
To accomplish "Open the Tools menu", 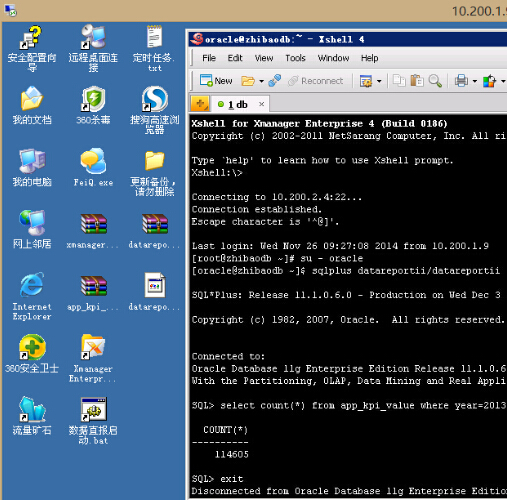I will pyautogui.click(x=295, y=58).
